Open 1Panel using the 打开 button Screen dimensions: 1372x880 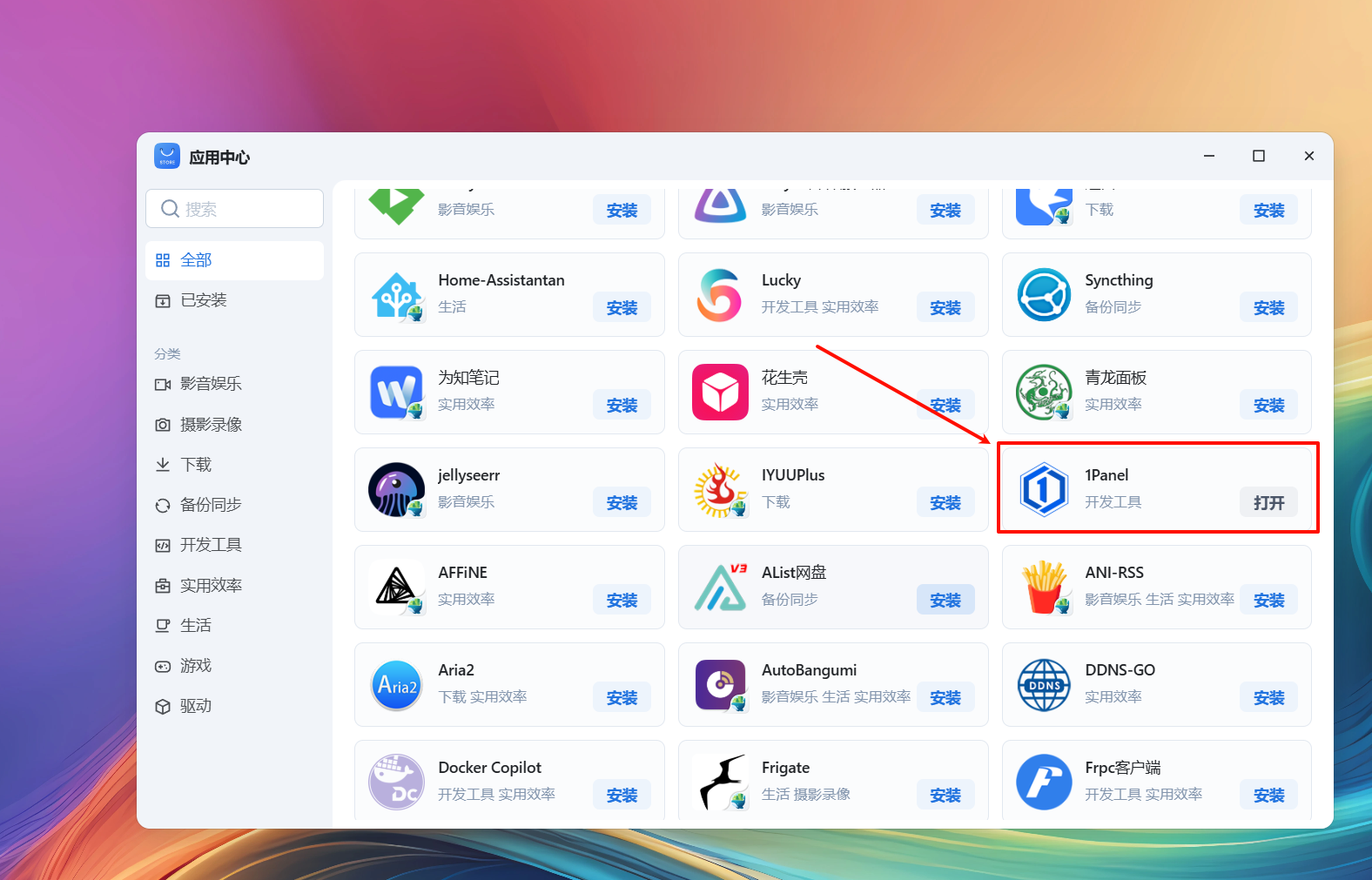tap(1269, 503)
